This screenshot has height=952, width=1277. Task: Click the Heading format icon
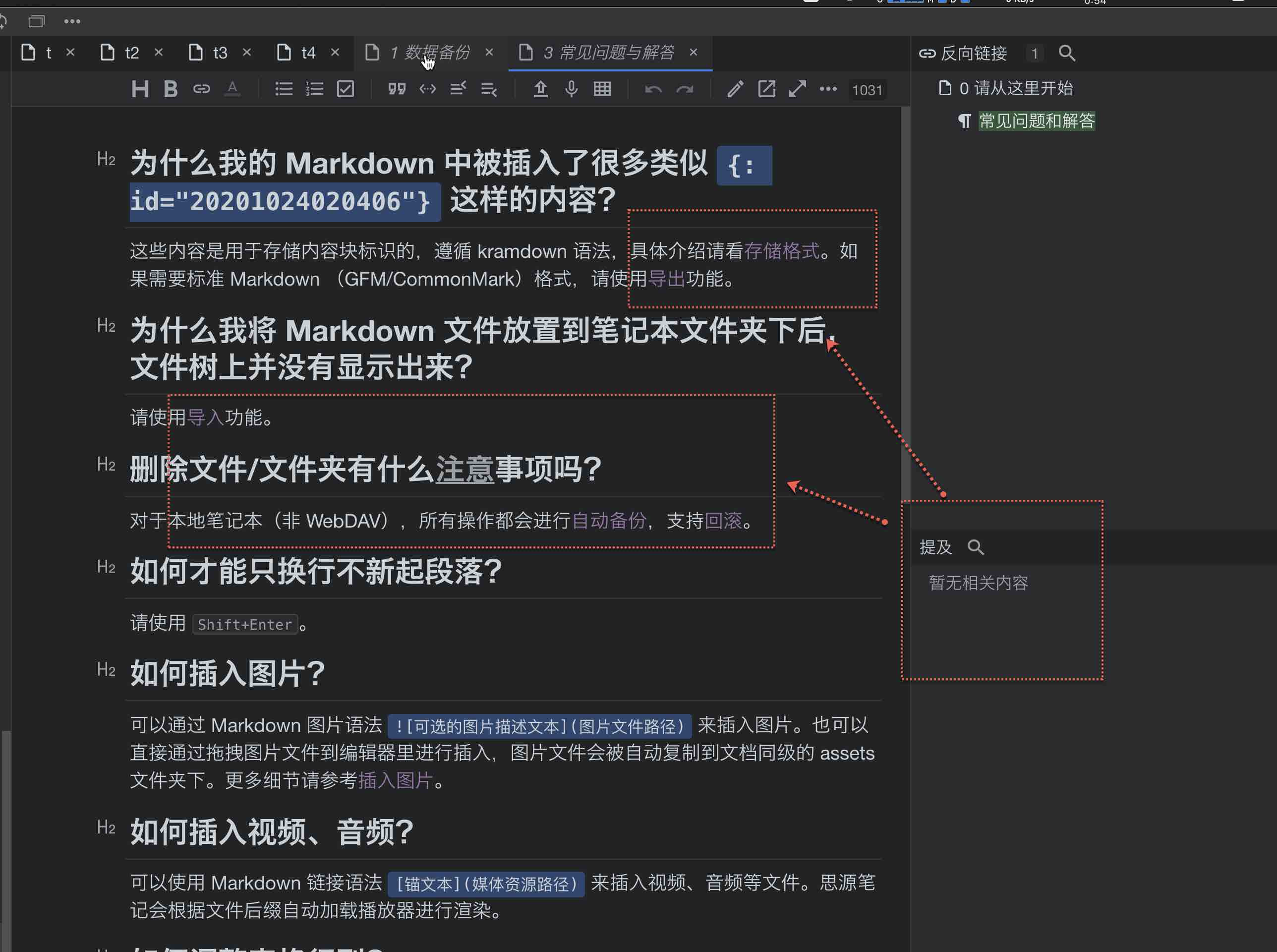140,89
